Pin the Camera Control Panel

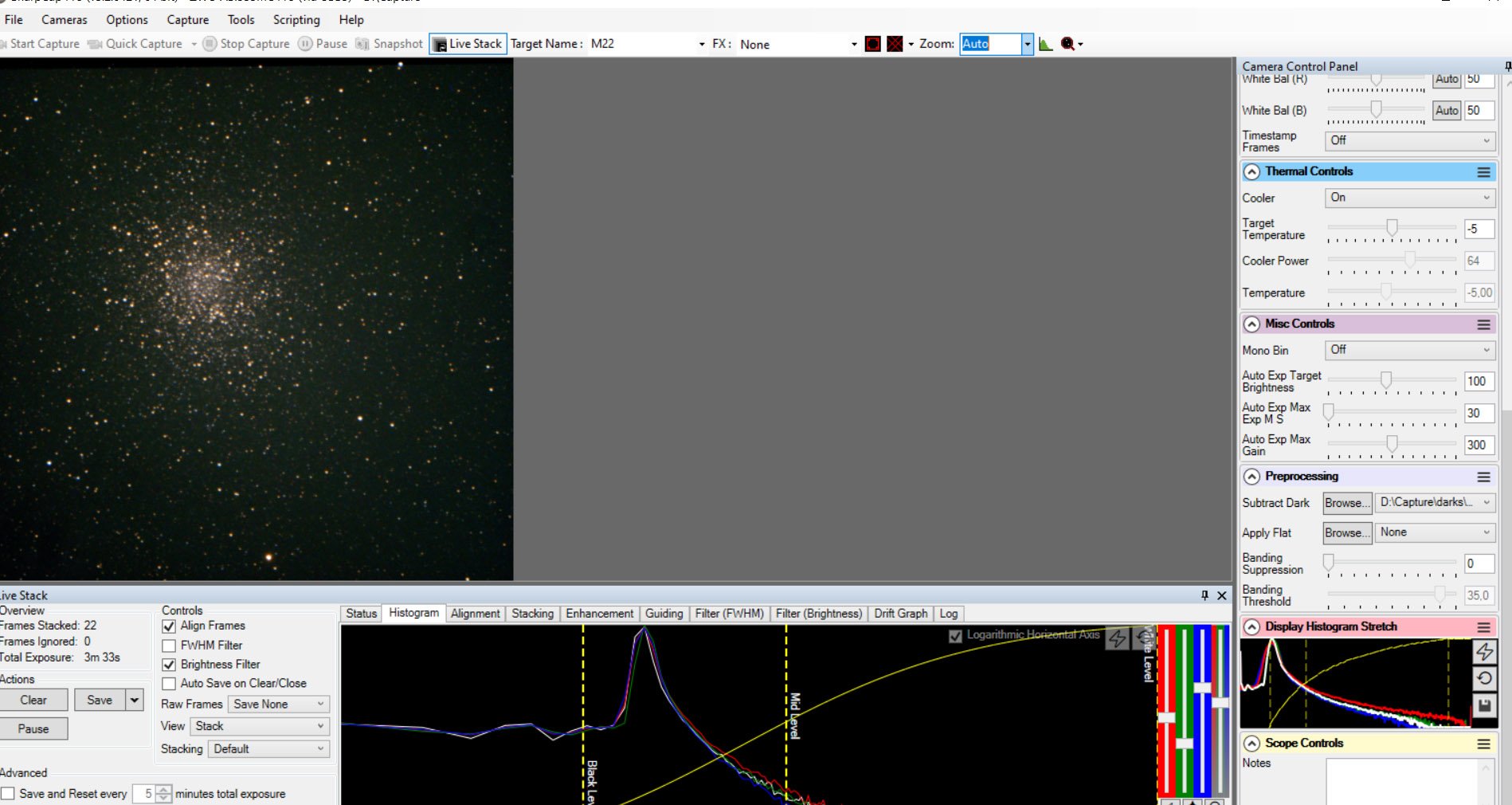coord(1507,66)
